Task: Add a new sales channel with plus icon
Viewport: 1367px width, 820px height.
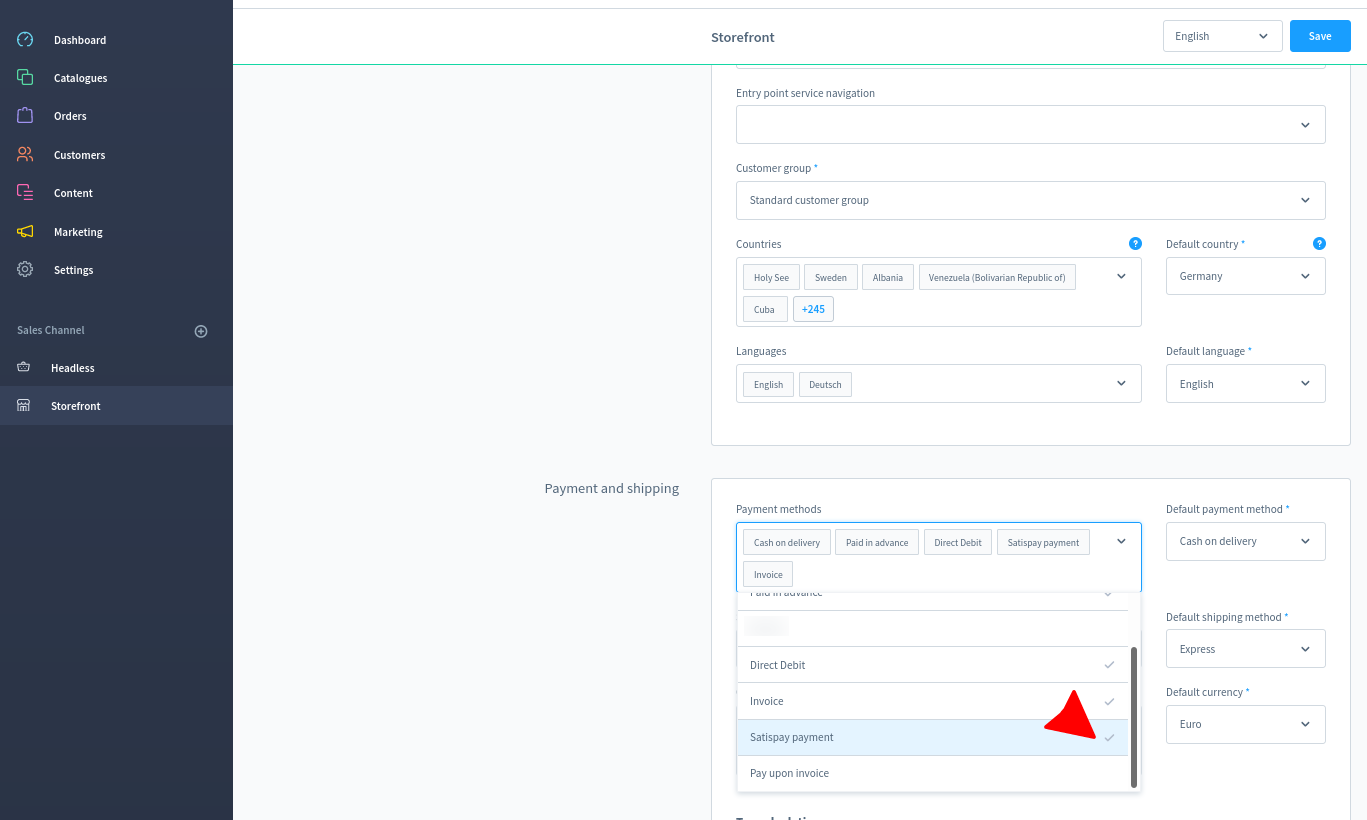Action: click(x=201, y=331)
